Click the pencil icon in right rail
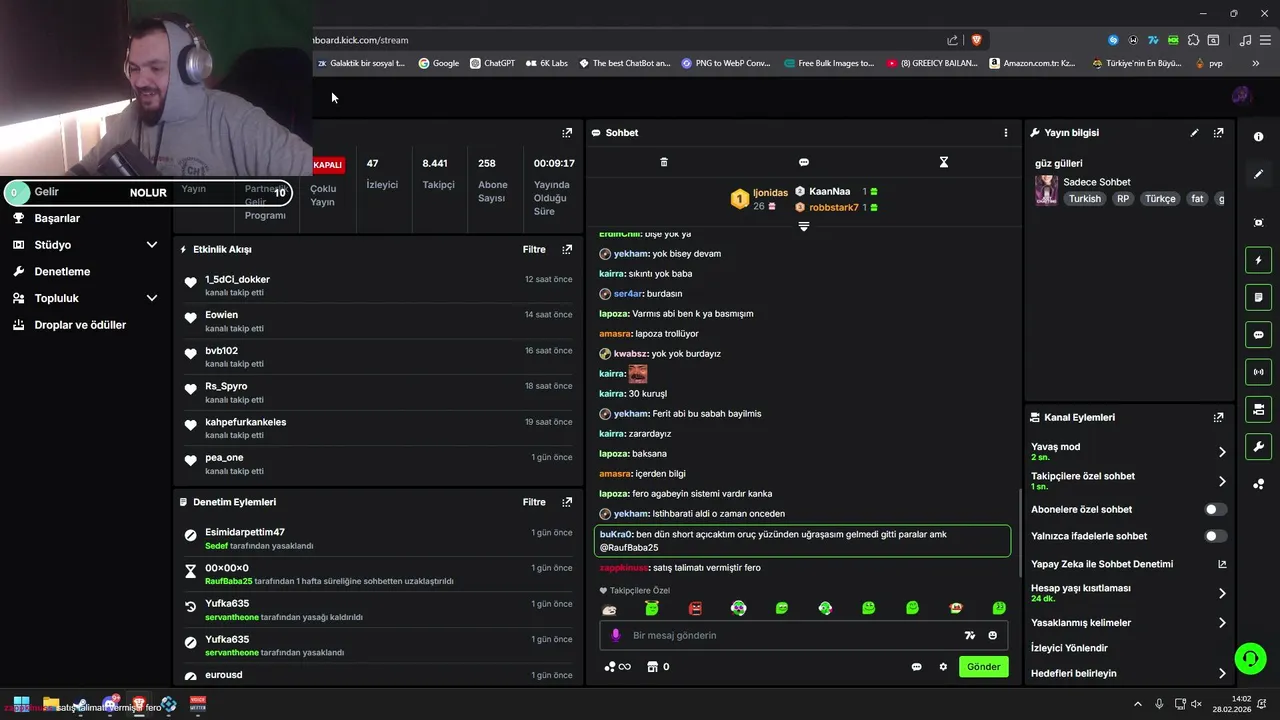Screen dimensions: 1280x720 (x=1258, y=174)
